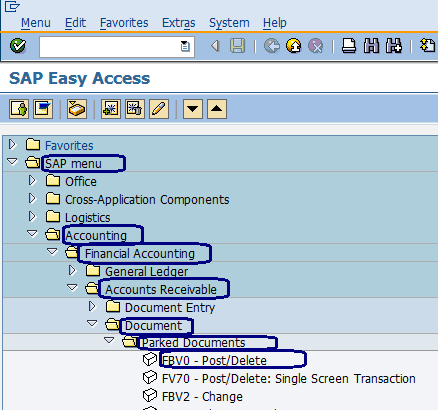Select the Cross-Application Components label
The height and width of the screenshot is (410, 438).
147,200
